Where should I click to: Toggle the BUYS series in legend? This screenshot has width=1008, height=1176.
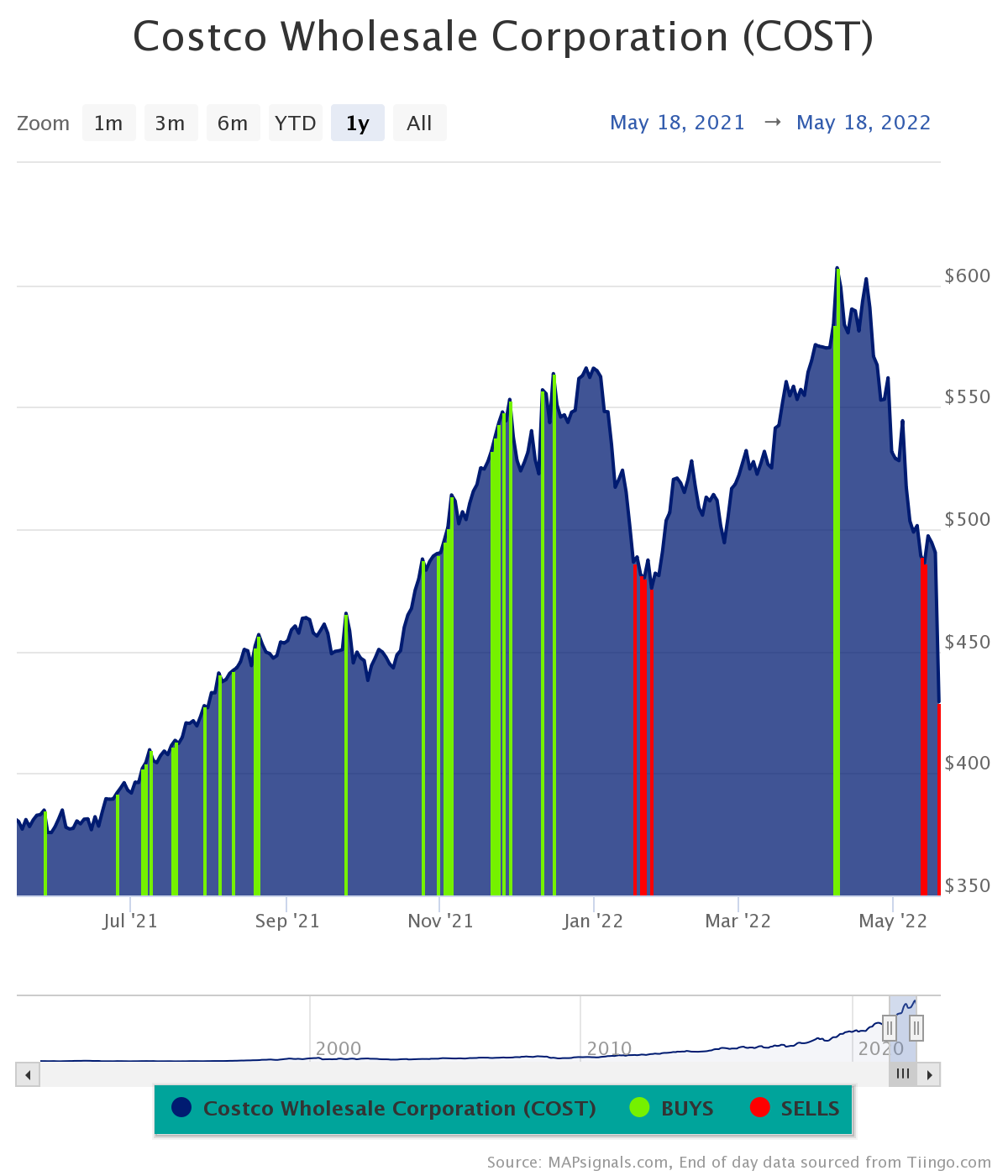point(671,1108)
